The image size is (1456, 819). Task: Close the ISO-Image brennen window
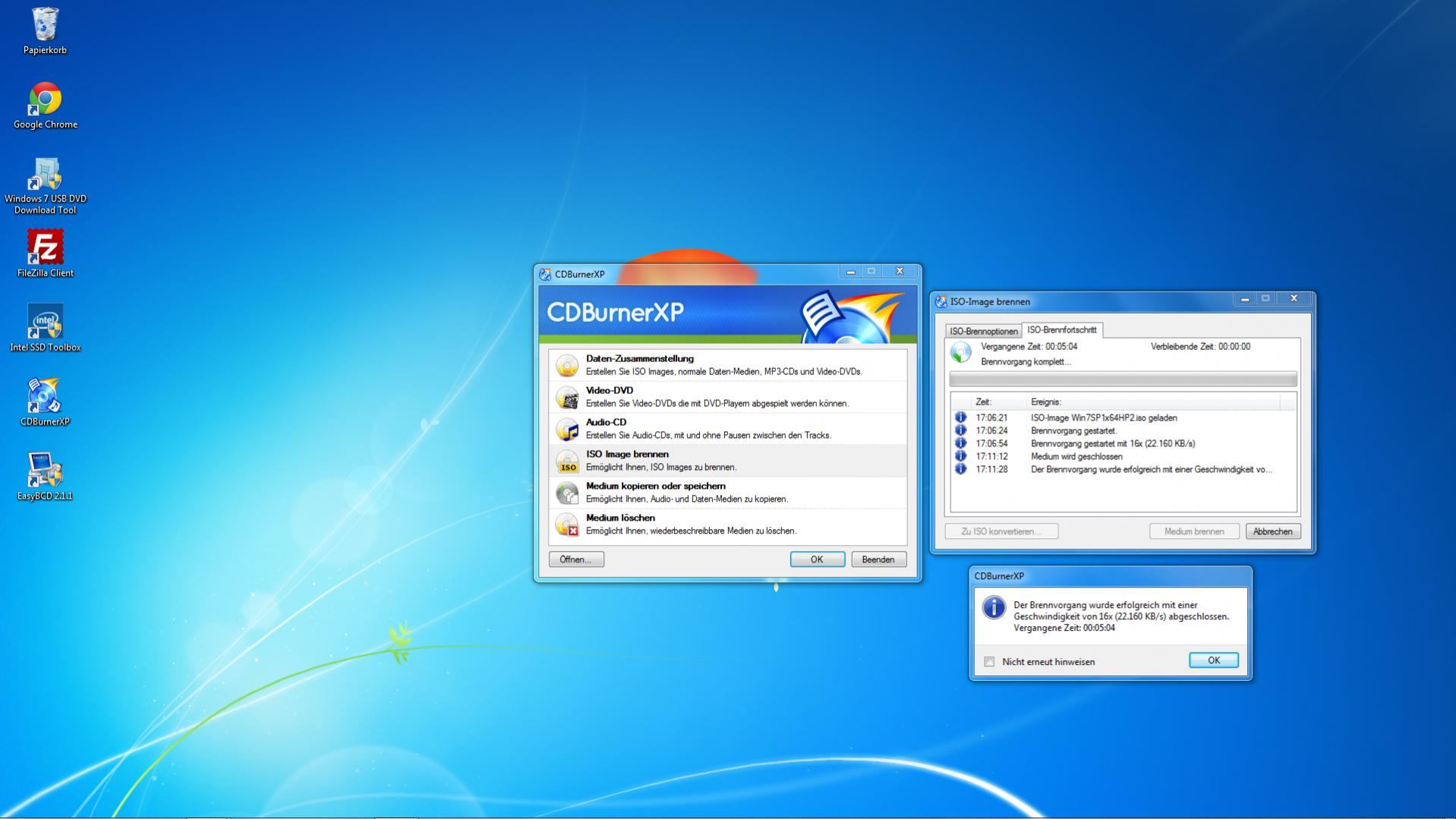(x=1294, y=299)
